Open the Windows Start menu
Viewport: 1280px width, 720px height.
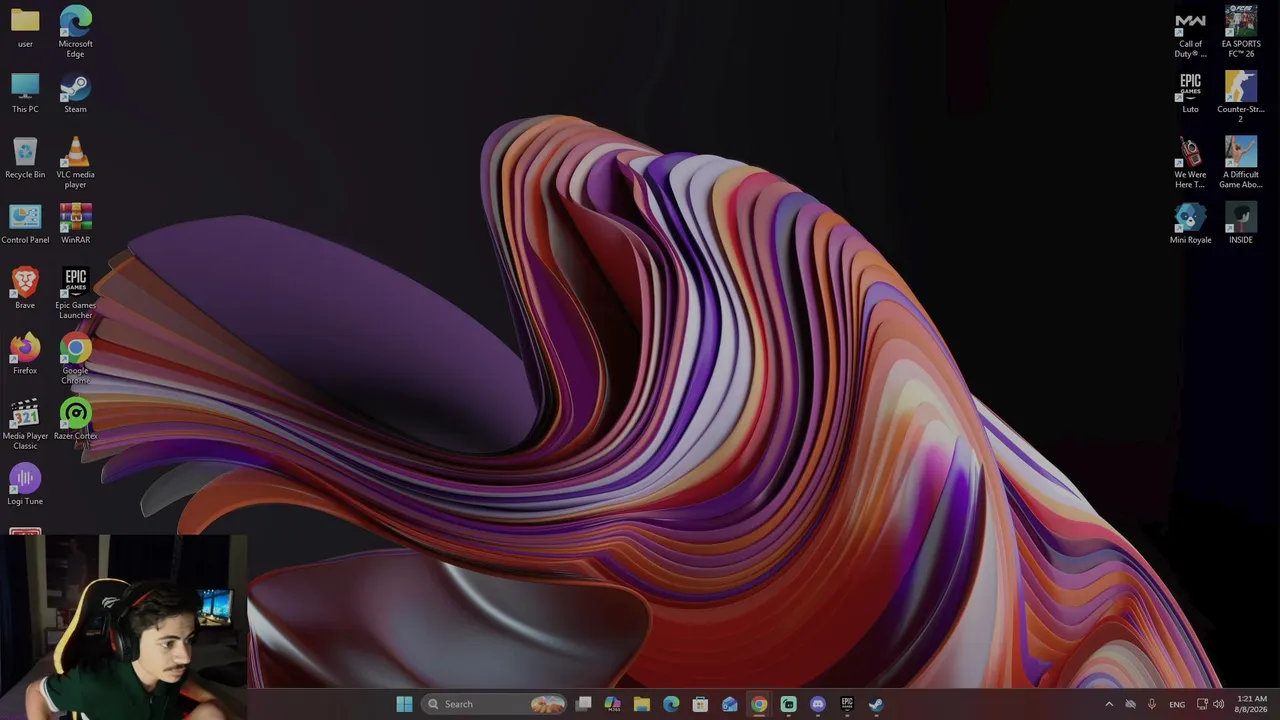coord(404,704)
